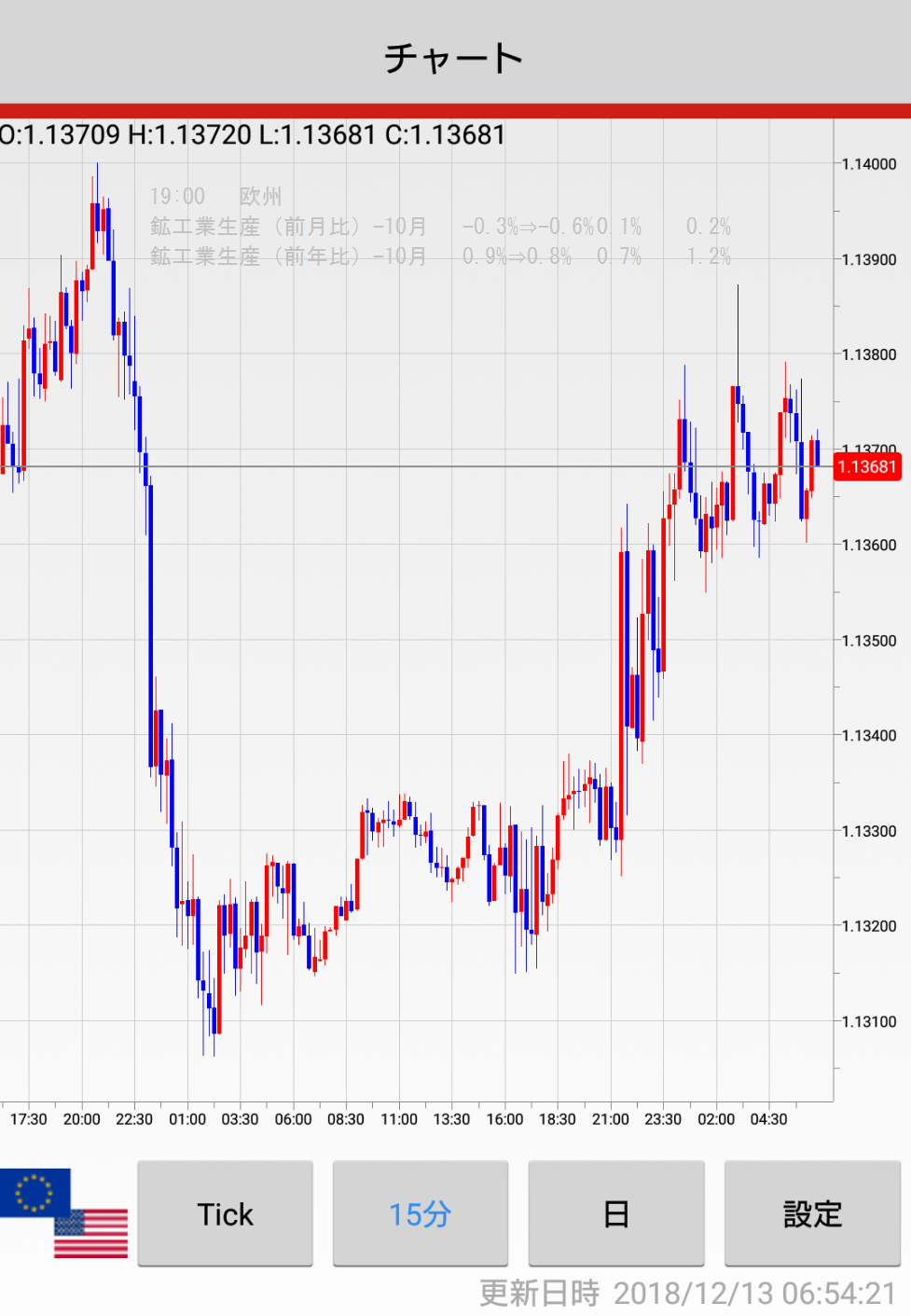Switch to the Tick chart view
The width and height of the screenshot is (911, 1316).
click(x=225, y=1213)
